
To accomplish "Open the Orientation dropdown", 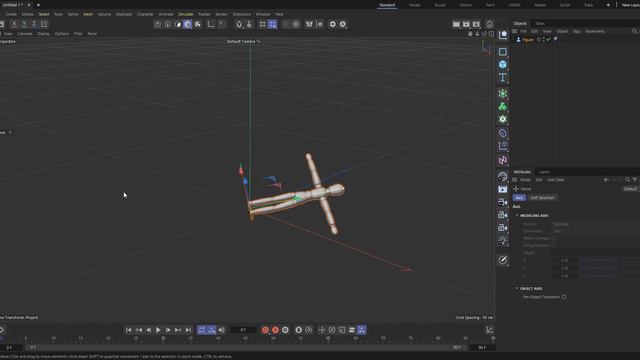I will point(596,231).
